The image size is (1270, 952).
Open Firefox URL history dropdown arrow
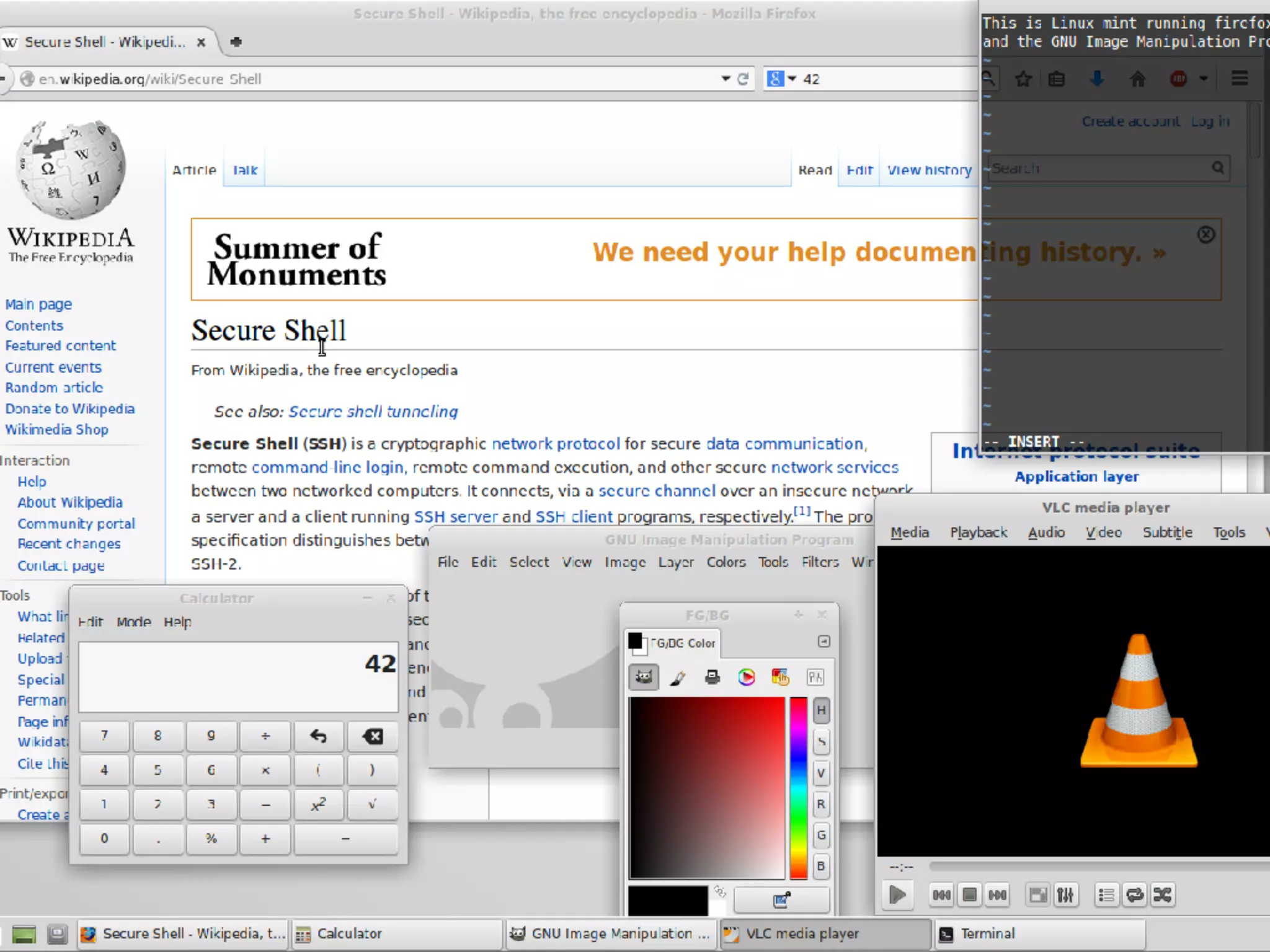pos(726,79)
